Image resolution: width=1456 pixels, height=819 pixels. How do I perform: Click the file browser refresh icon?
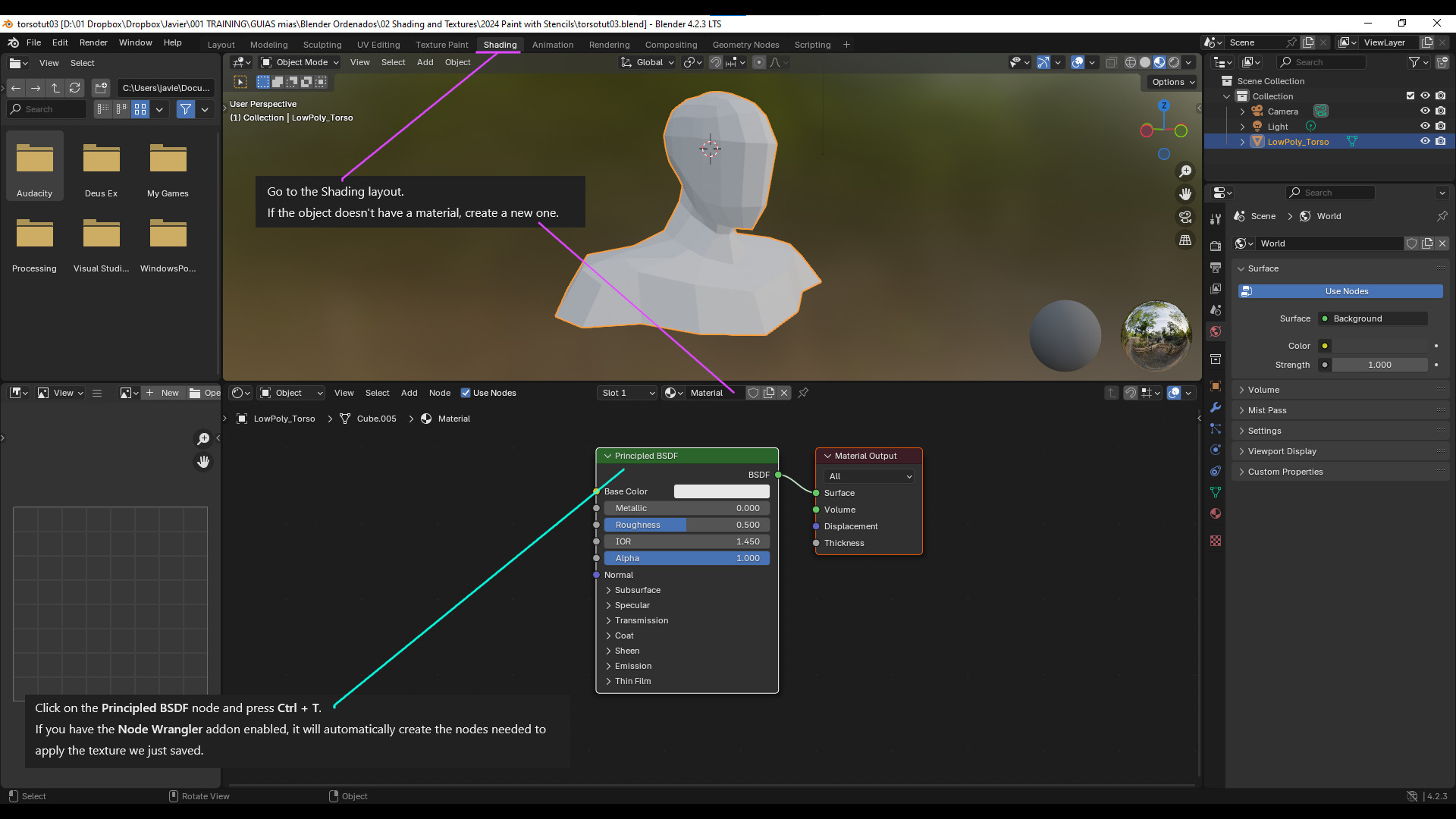point(74,88)
